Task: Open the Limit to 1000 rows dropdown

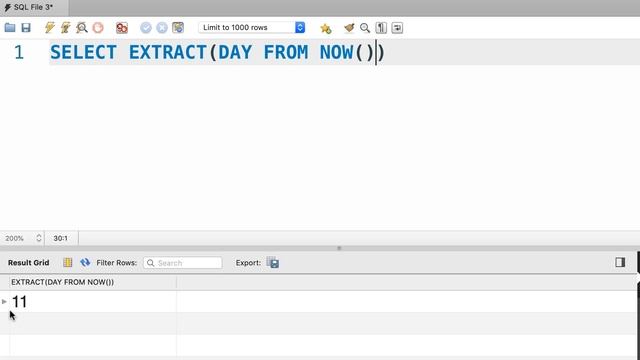Action: pyautogui.click(x=252, y=27)
